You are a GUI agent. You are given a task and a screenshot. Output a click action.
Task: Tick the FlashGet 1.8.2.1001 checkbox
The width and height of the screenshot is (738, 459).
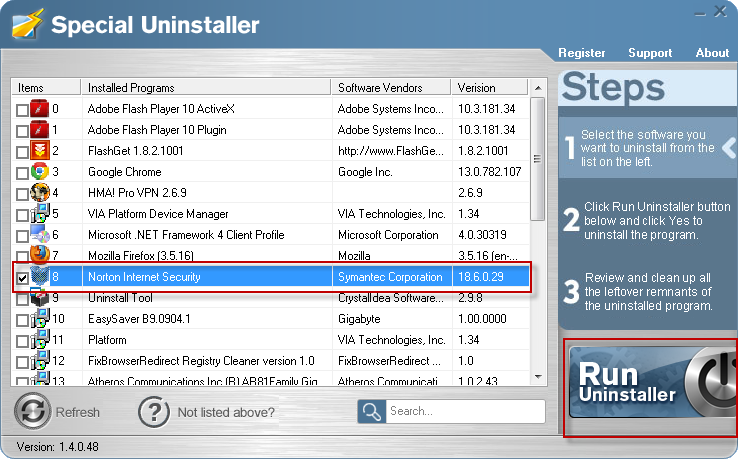pos(22,152)
